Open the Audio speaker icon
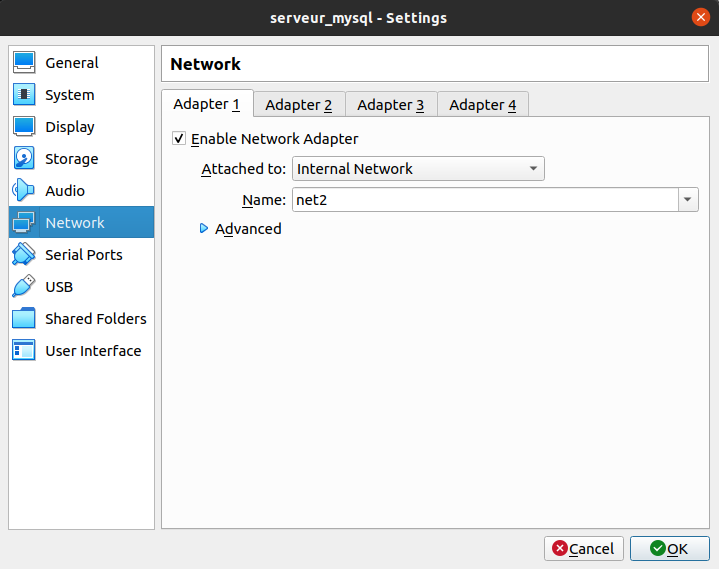The width and height of the screenshot is (719, 569). pyautogui.click(x=25, y=191)
